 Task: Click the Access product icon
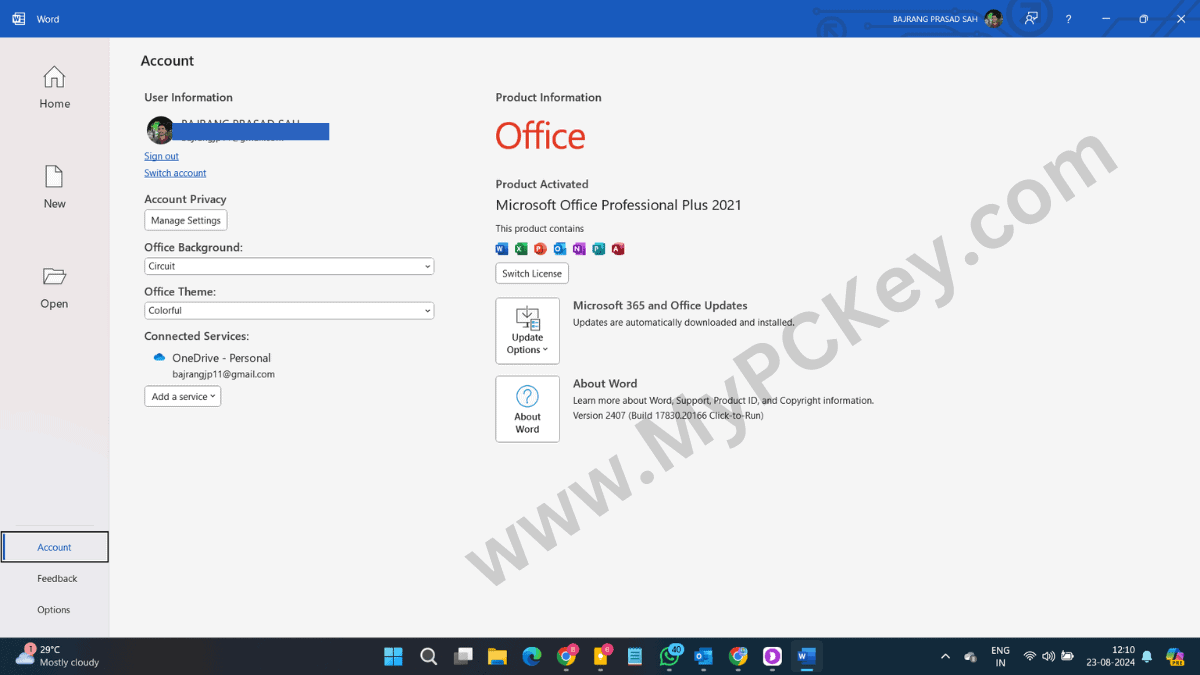click(618, 248)
